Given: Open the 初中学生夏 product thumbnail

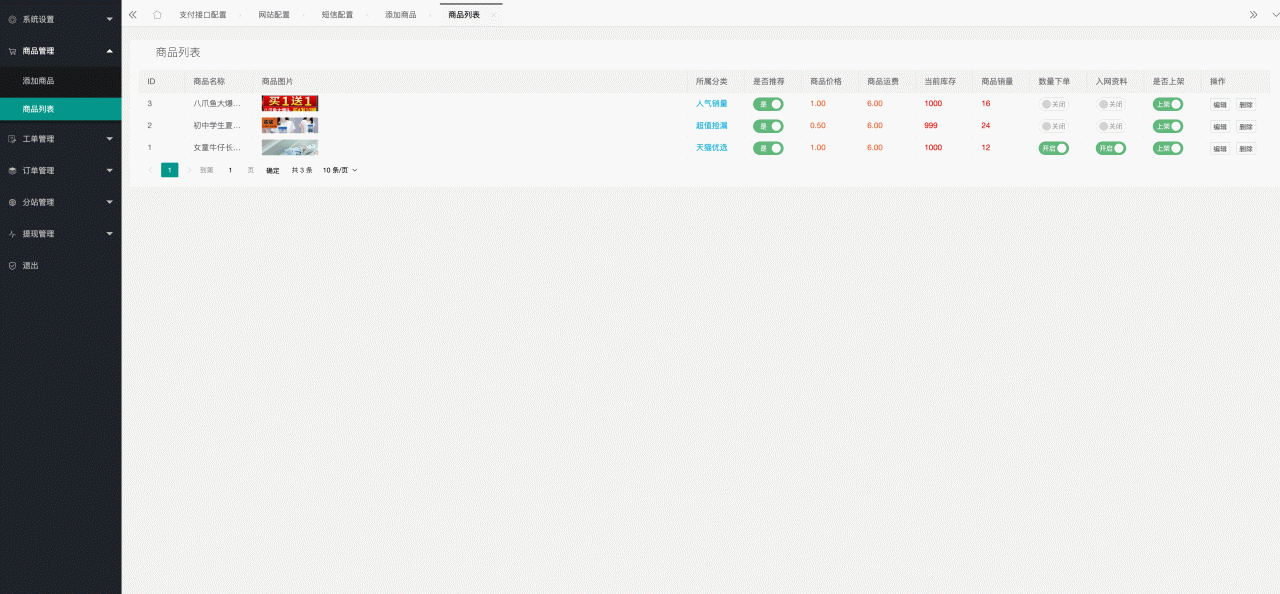Looking at the screenshot, I should click(290, 125).
